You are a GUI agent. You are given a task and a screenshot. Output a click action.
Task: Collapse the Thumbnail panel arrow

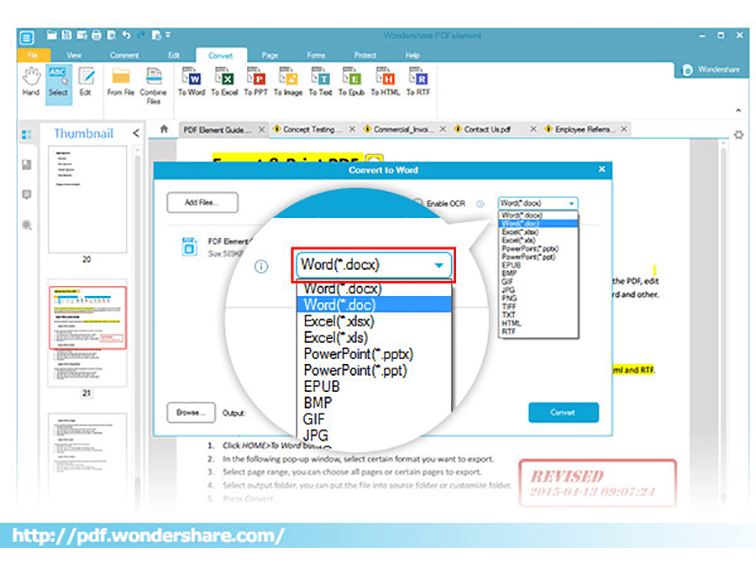pyautogui.click(x=136, y=133)
